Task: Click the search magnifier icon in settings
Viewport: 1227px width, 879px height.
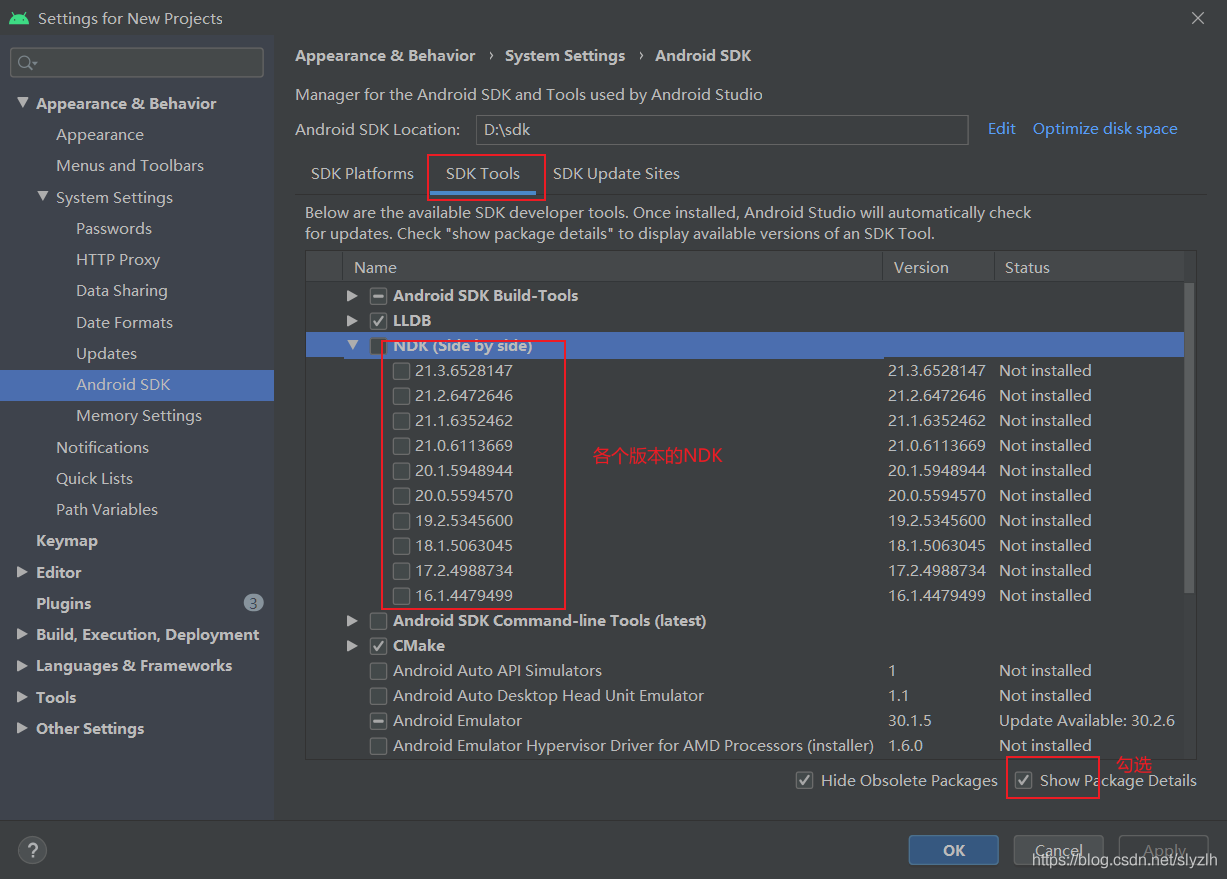Action: [25, 63]
